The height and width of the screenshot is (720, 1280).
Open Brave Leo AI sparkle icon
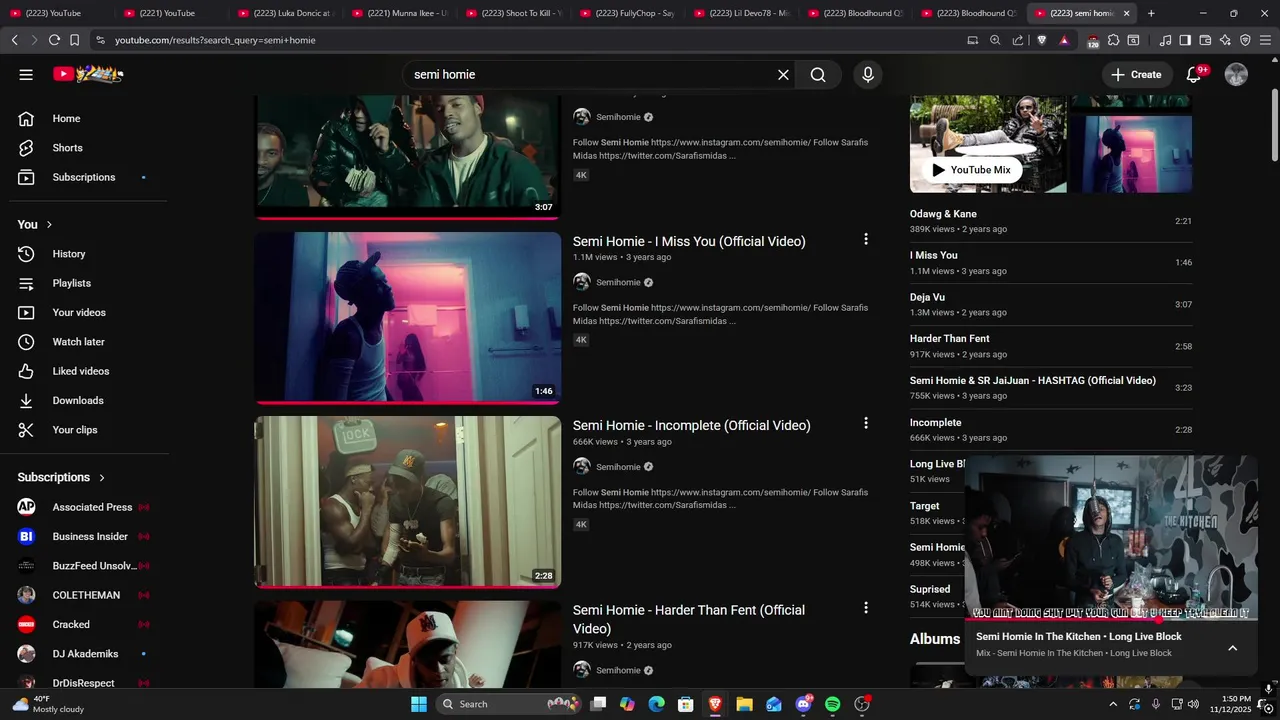pyautogui.click(x=1225, y=40)
